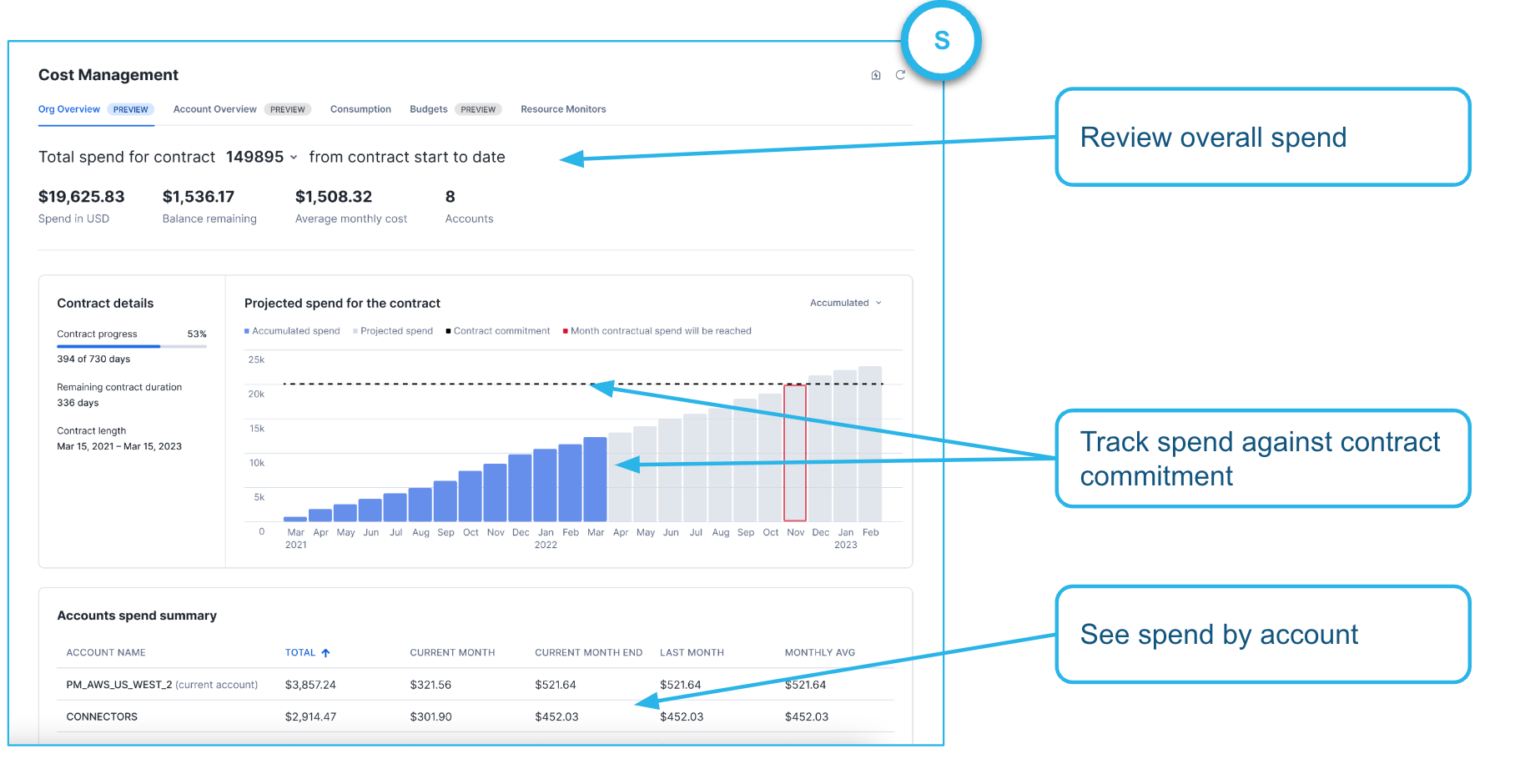Toggle the Projected spend legend entry
Image resolution: width=1515 pixels, height=784 pixels.
pyautogui.click(x=393, y=331)
